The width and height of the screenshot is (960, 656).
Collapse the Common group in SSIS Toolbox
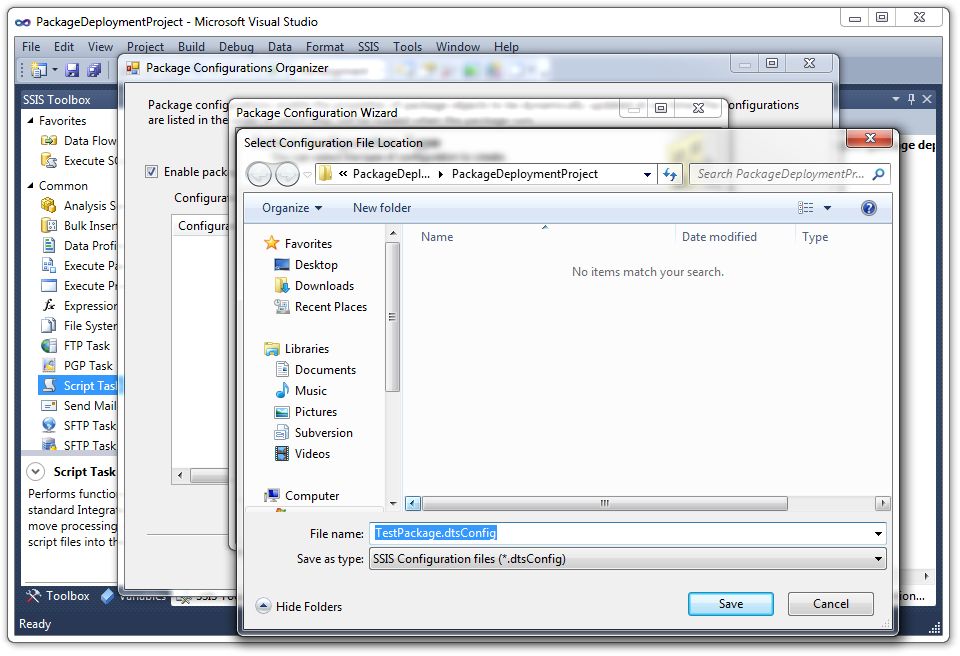tap(31, 185)
